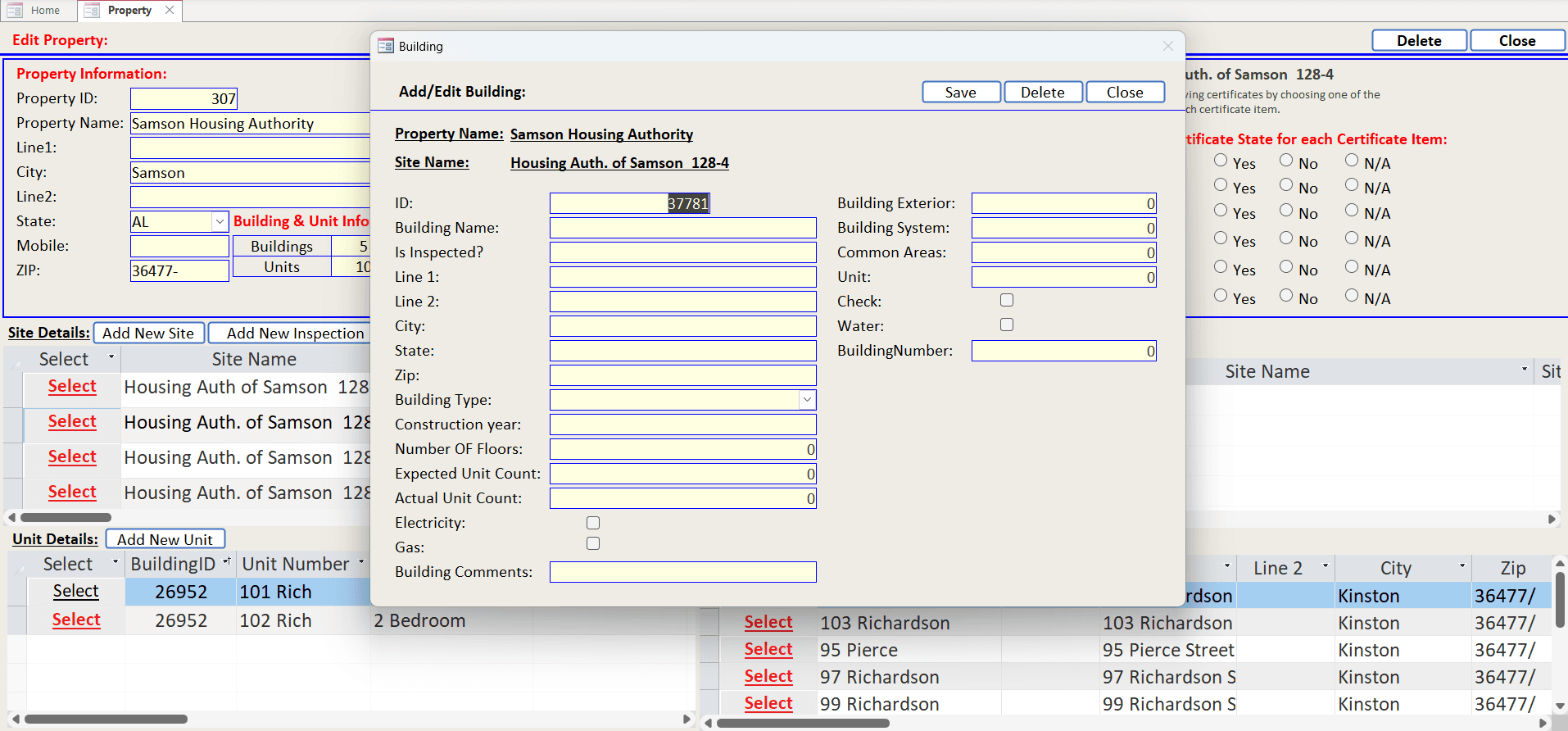Open the Unit Number column filter dropdown

pyautogui.click(x=360, y=563)
